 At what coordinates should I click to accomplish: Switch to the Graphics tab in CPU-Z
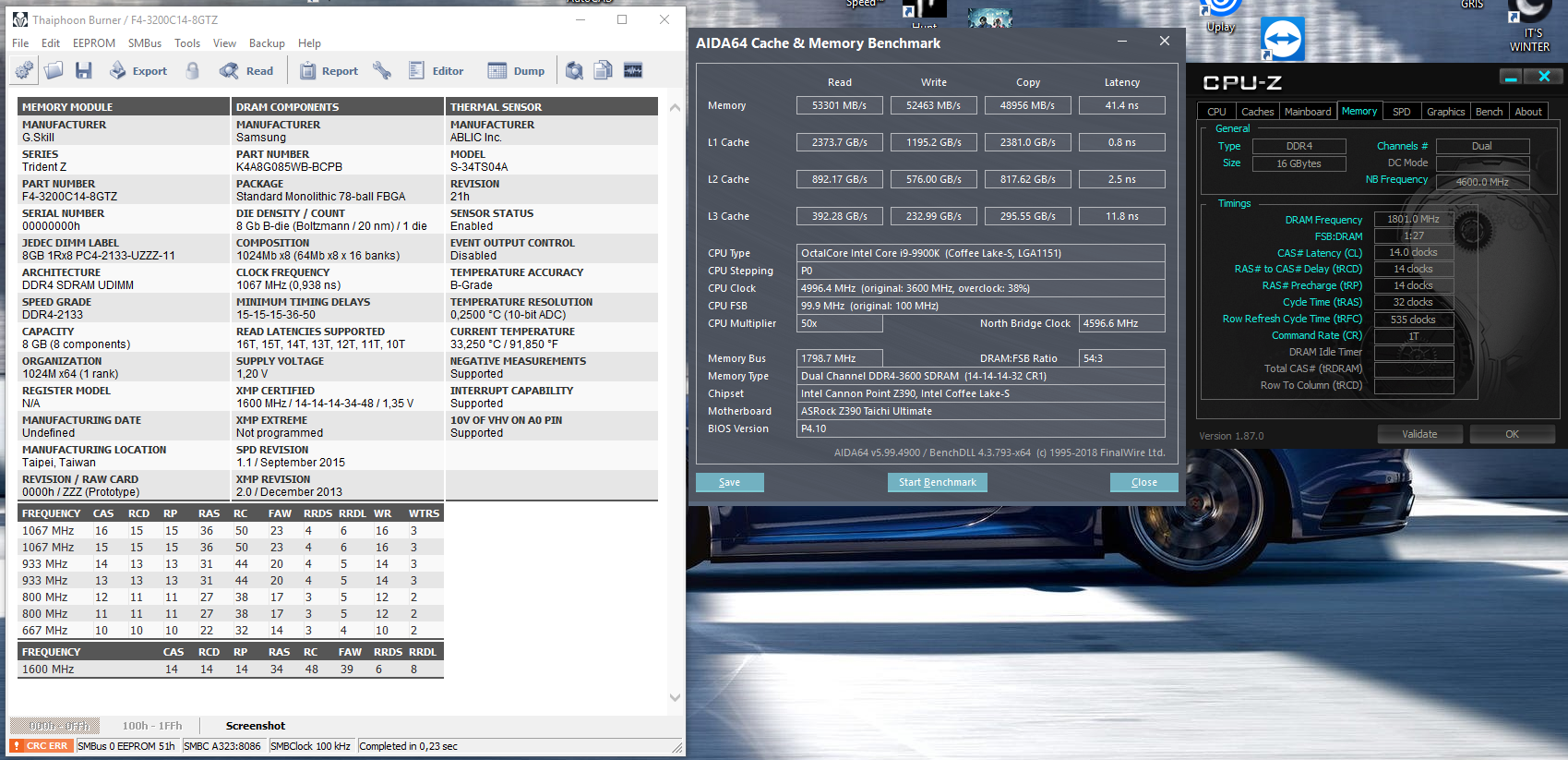click(1446, 112)
